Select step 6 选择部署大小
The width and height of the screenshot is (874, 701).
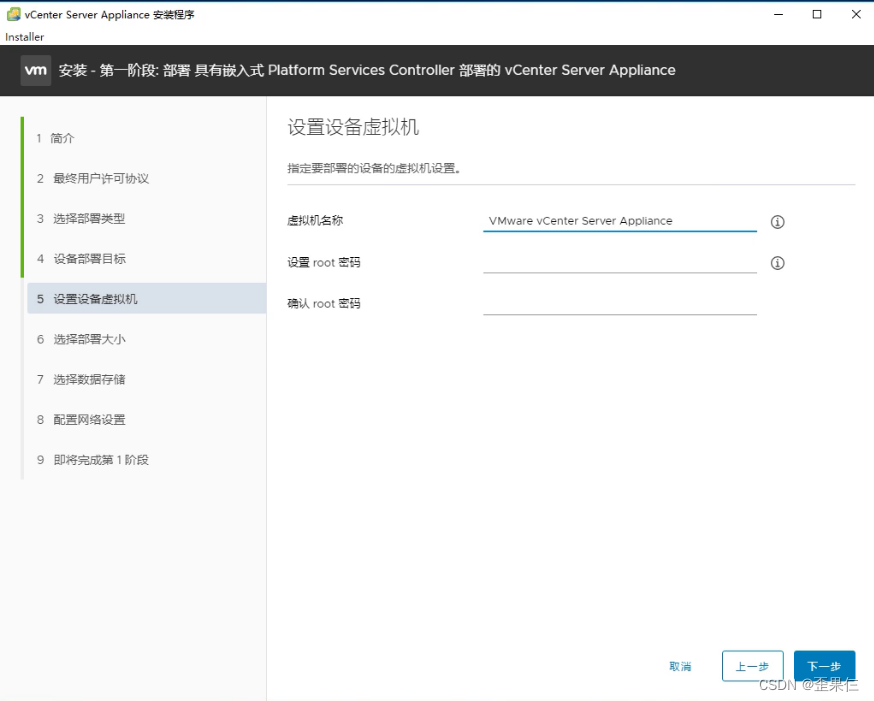click(x=81, y=339)
